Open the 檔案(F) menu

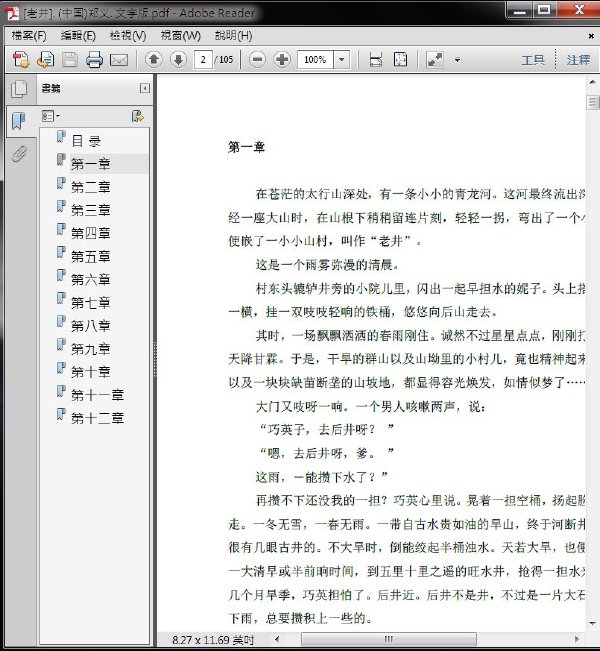(x=29, y=36)
